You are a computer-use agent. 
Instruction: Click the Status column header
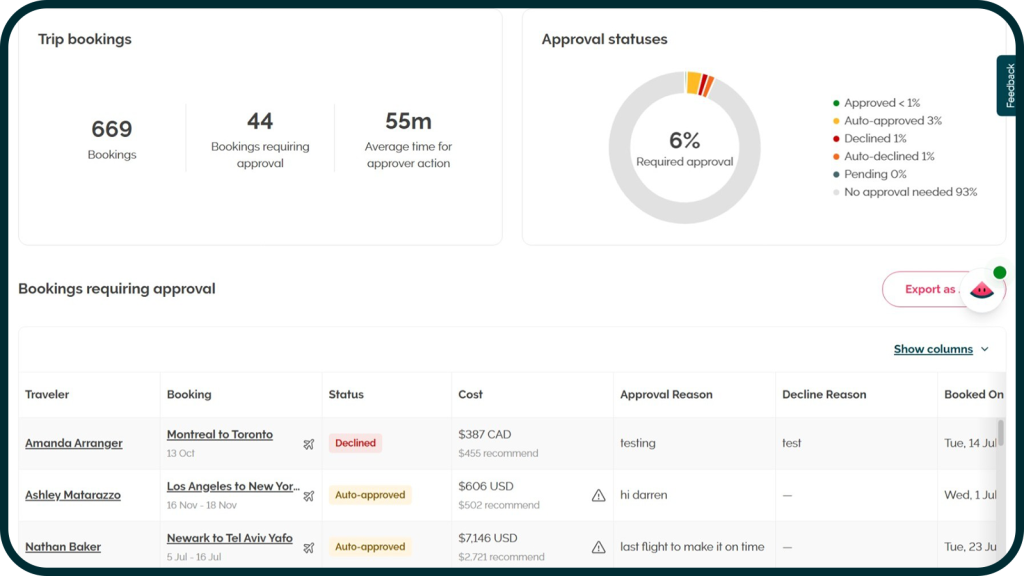[346, 394]
